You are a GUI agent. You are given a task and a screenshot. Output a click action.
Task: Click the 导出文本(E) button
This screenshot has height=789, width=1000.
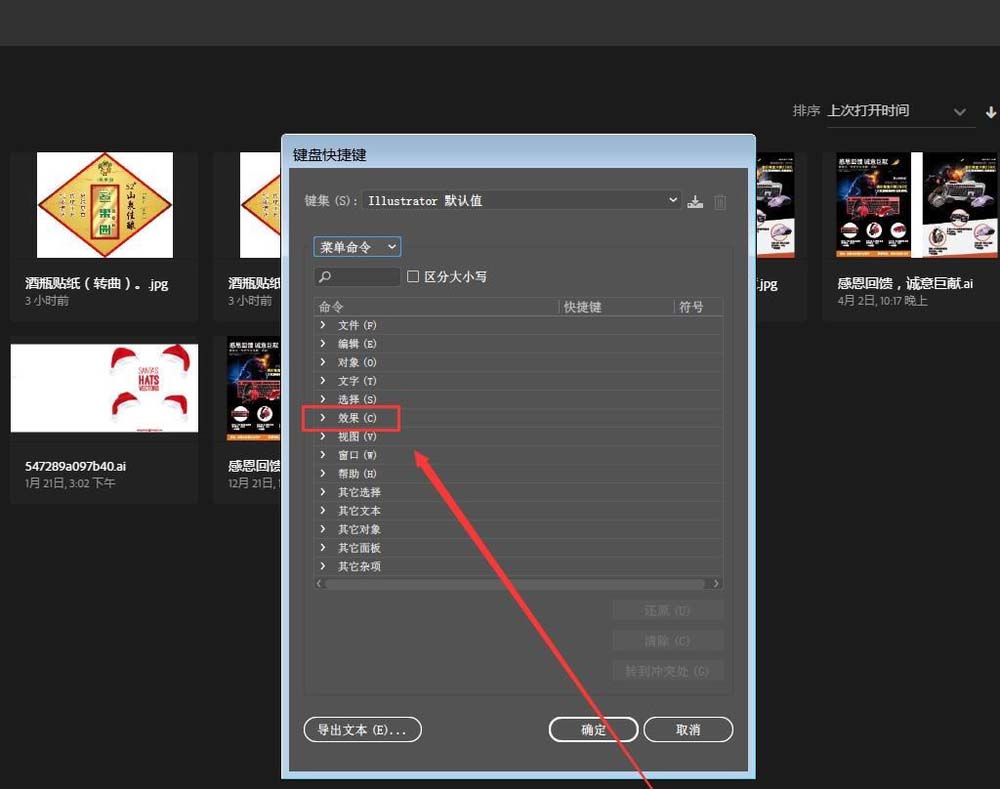tap(362, 729)
